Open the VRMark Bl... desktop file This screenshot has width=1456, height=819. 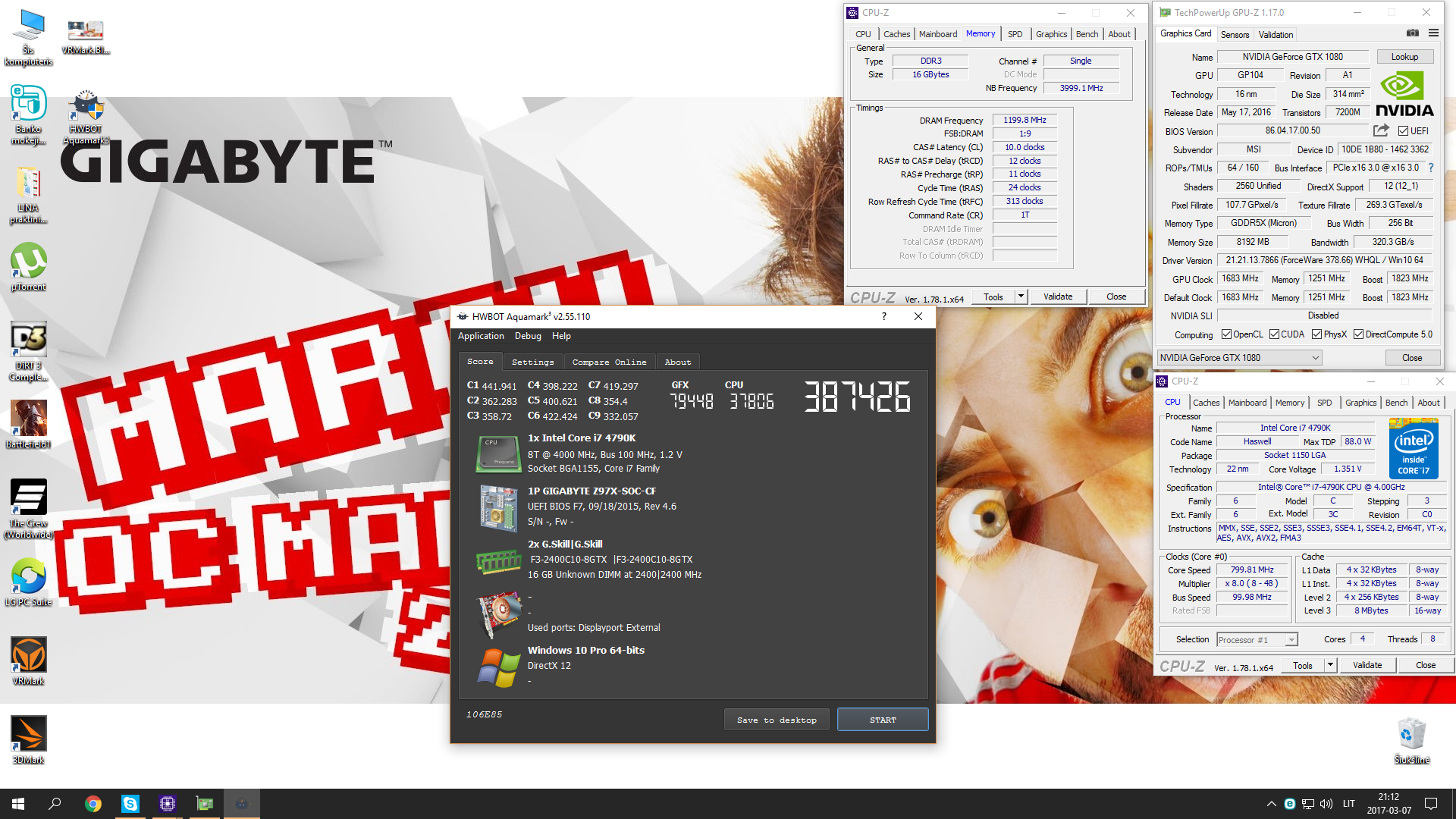pos(86,36)
